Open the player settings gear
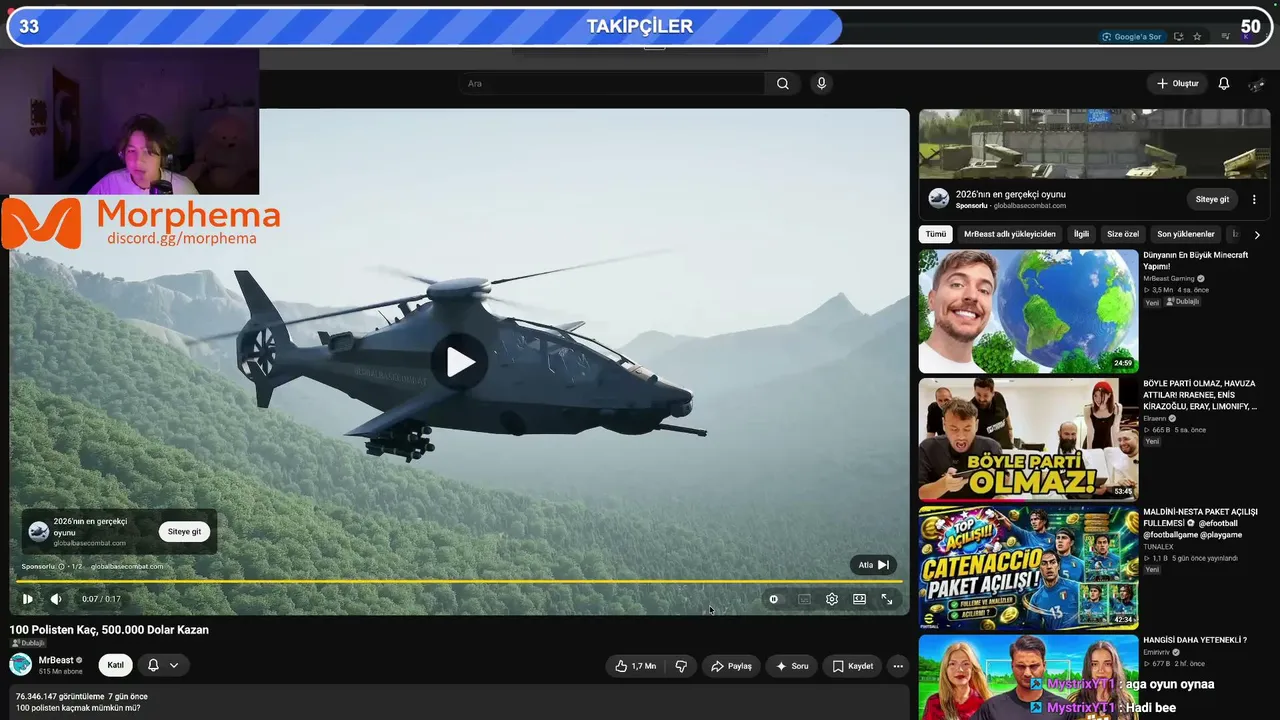Viewport: 1280px width, 720px height. tap(832, 599)
